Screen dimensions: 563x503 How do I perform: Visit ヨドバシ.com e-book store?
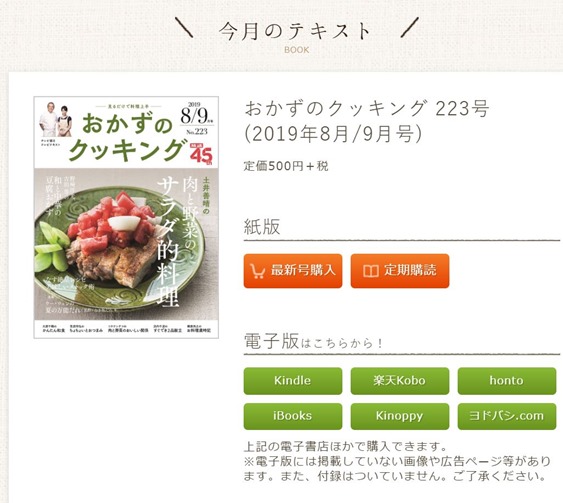click(x=507, y=416)
